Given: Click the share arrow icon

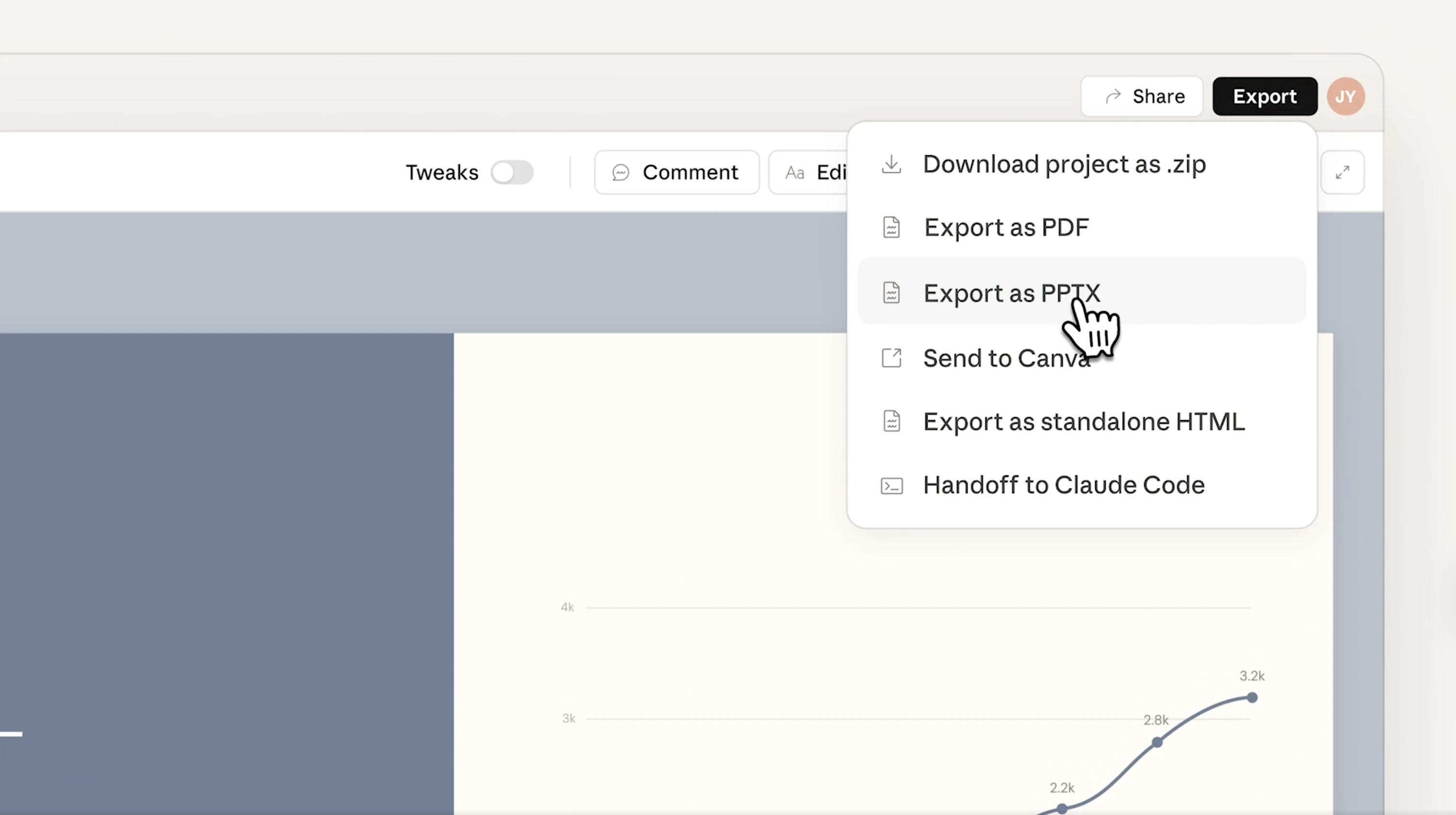Looking at the screenshot, I should 1114,96.
